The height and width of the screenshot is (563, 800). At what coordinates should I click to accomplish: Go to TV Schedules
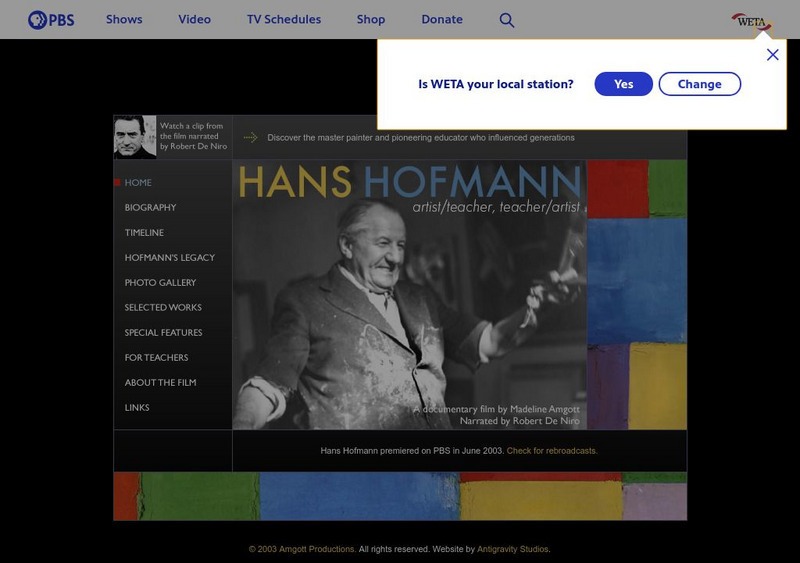(x=284, y=20)
